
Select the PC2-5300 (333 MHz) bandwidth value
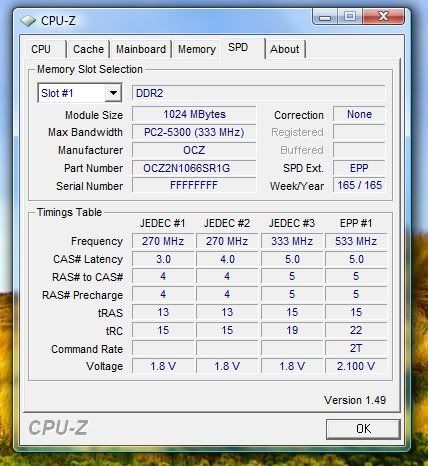pos(194,132)
